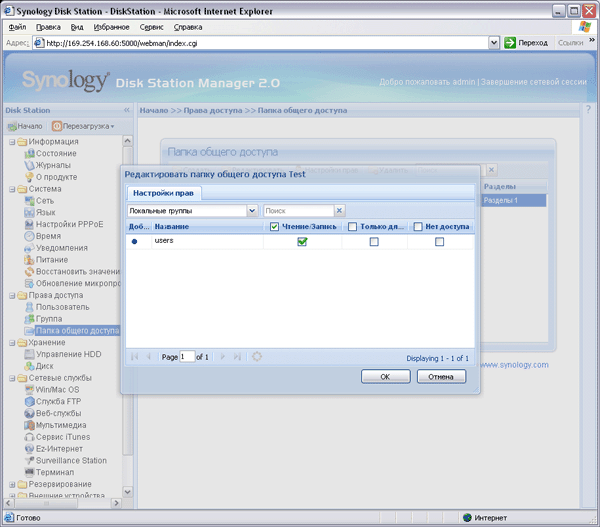Viewport: 600px width, 527px height.
Task: Open Настройки PPPoE icon
Action: coord(29,224)
